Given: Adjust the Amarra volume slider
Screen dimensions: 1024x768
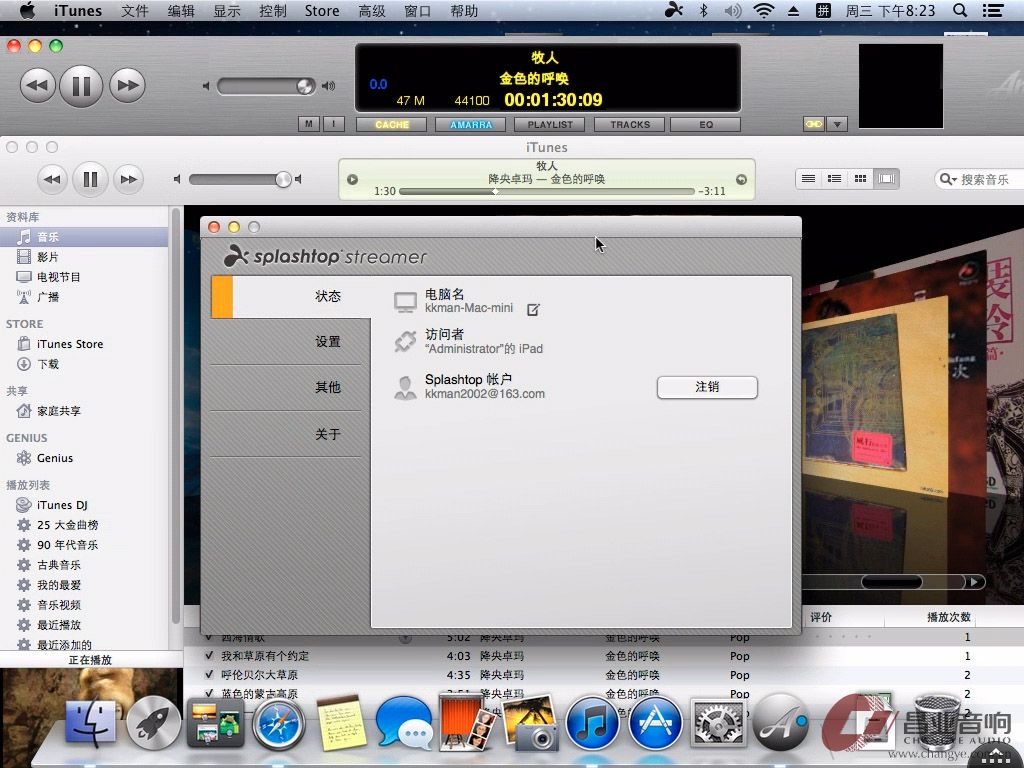Looking at the screenshot, I should 266,86.
